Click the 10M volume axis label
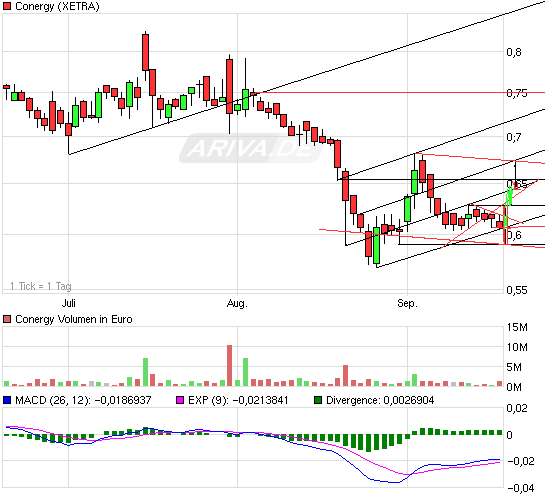The image size is (545, 496). tap(517, 347)
